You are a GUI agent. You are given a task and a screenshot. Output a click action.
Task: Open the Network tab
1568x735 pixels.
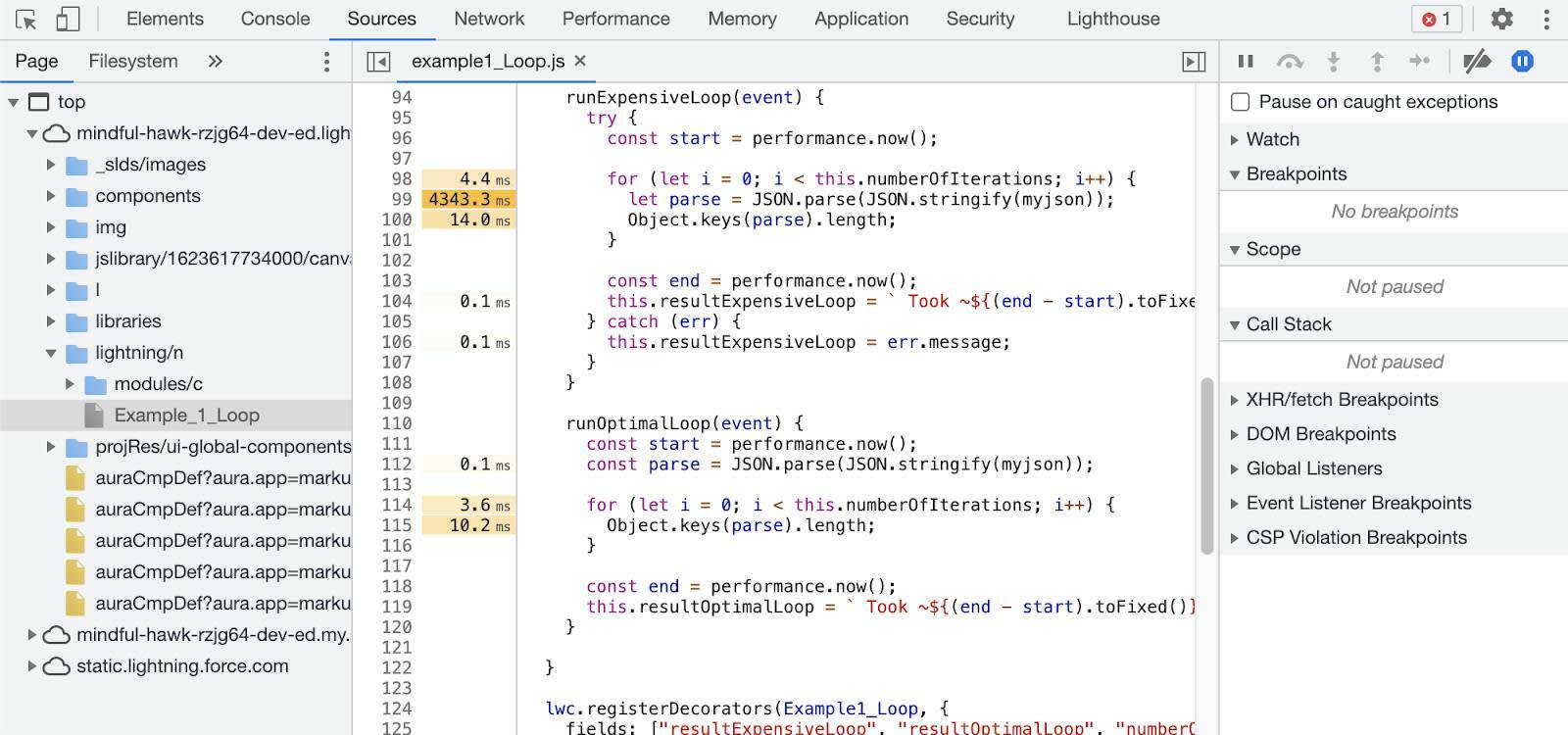489,19
